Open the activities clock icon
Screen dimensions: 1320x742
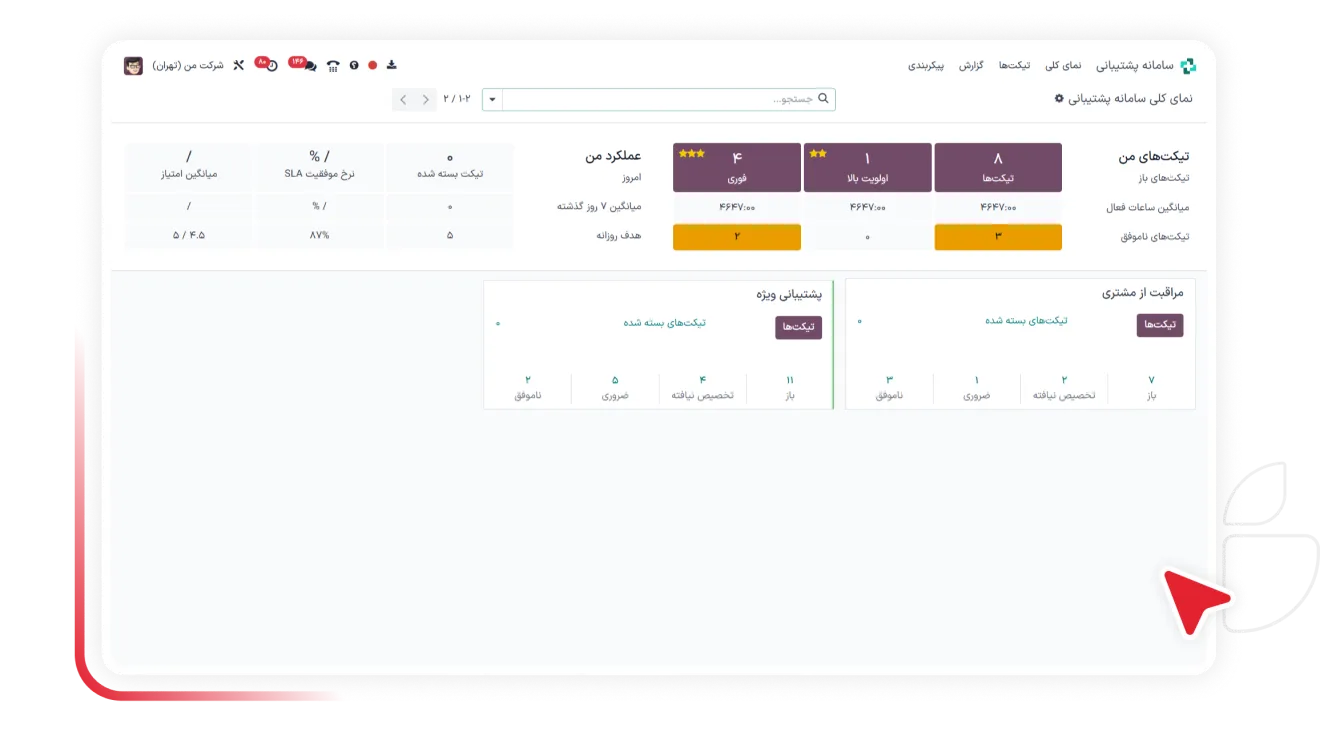[271, 66]
